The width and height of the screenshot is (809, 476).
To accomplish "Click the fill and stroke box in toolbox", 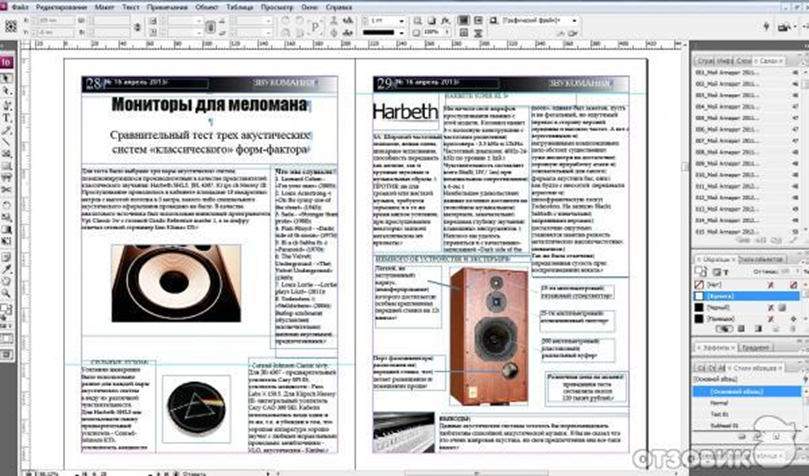I will pyautogui.click(x=6, y=309).
